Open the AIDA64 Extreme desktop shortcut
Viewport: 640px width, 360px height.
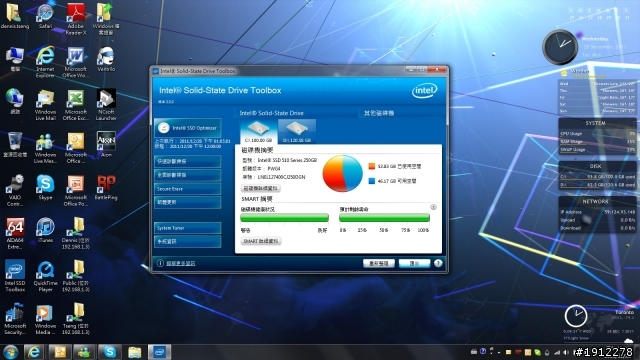(x=15, y=233)
